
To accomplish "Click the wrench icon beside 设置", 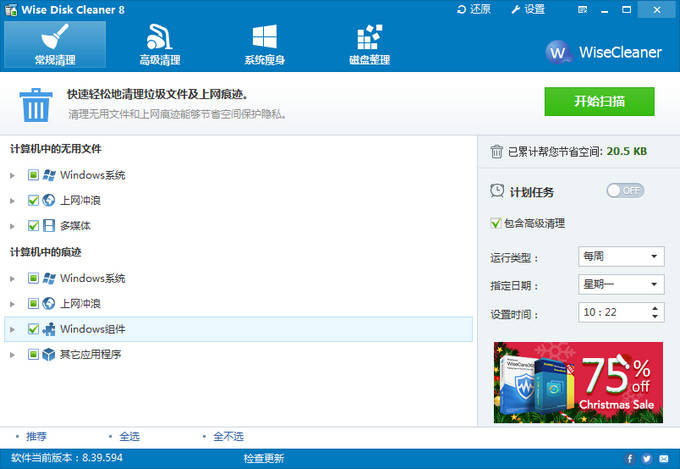I will [516, 10].
